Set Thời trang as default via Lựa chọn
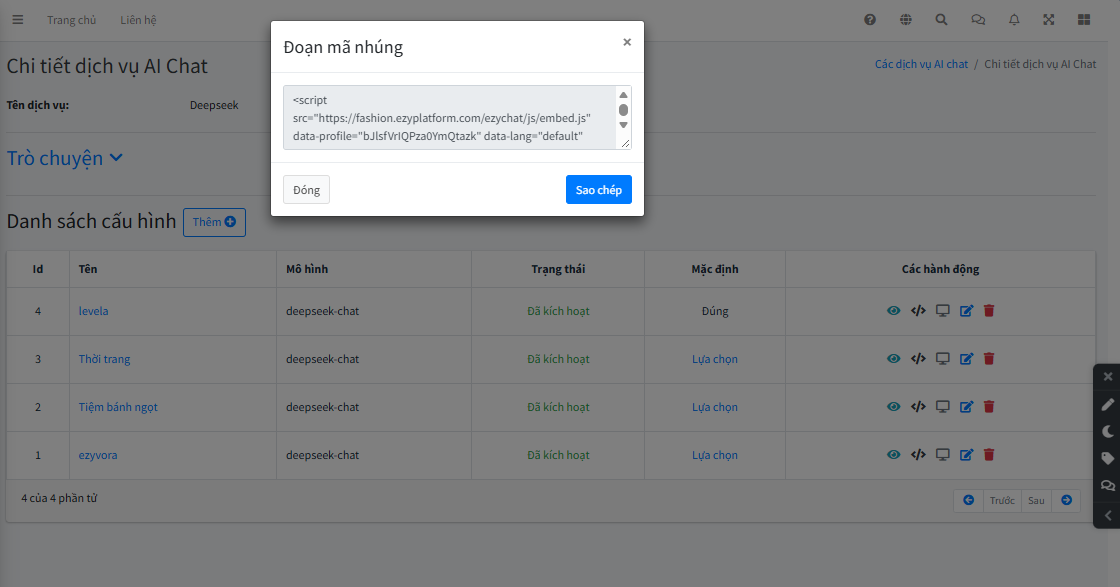The width and height of the screenshot is (1120, 587). pos(715,359)
